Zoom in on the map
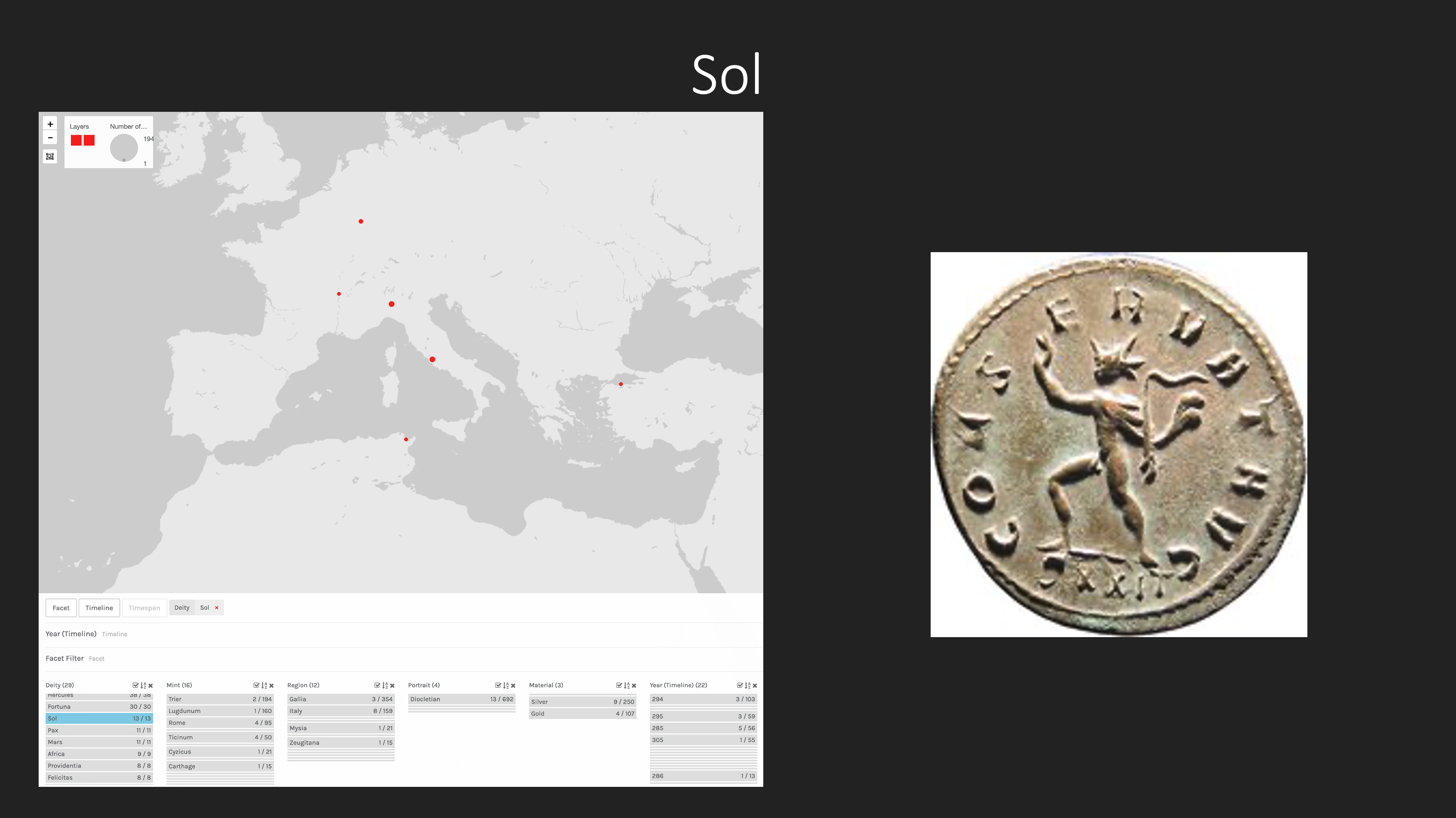 (x=50, y=124)
